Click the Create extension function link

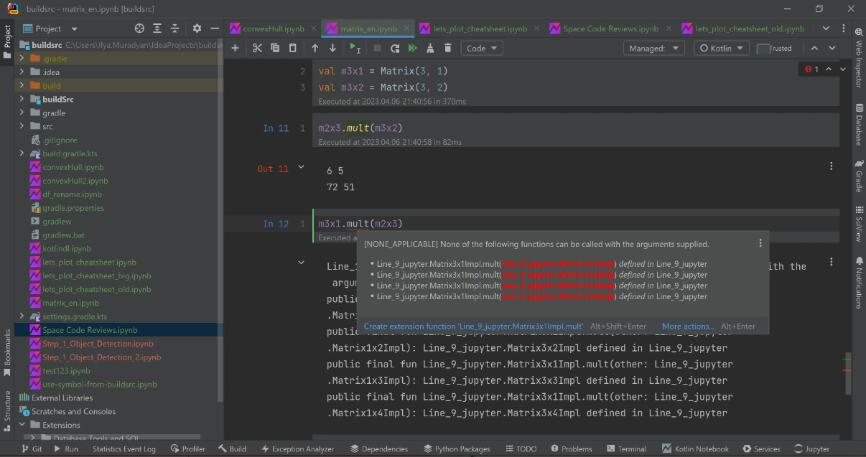[x=473, y=326]
